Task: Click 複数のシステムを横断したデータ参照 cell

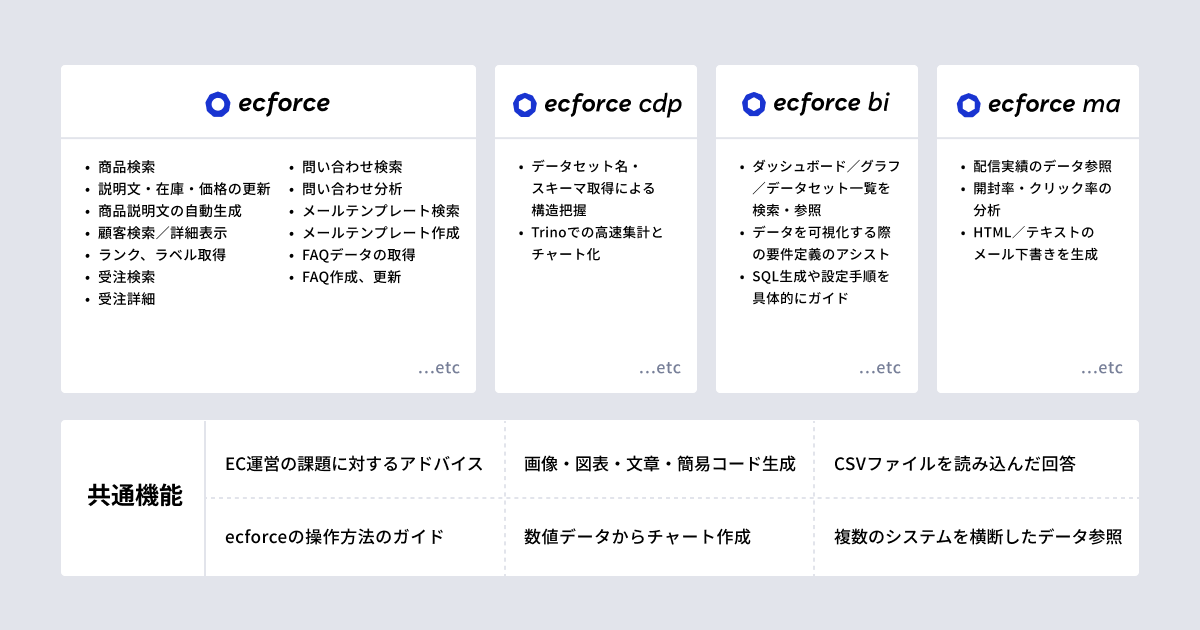Action: [978, 537]
